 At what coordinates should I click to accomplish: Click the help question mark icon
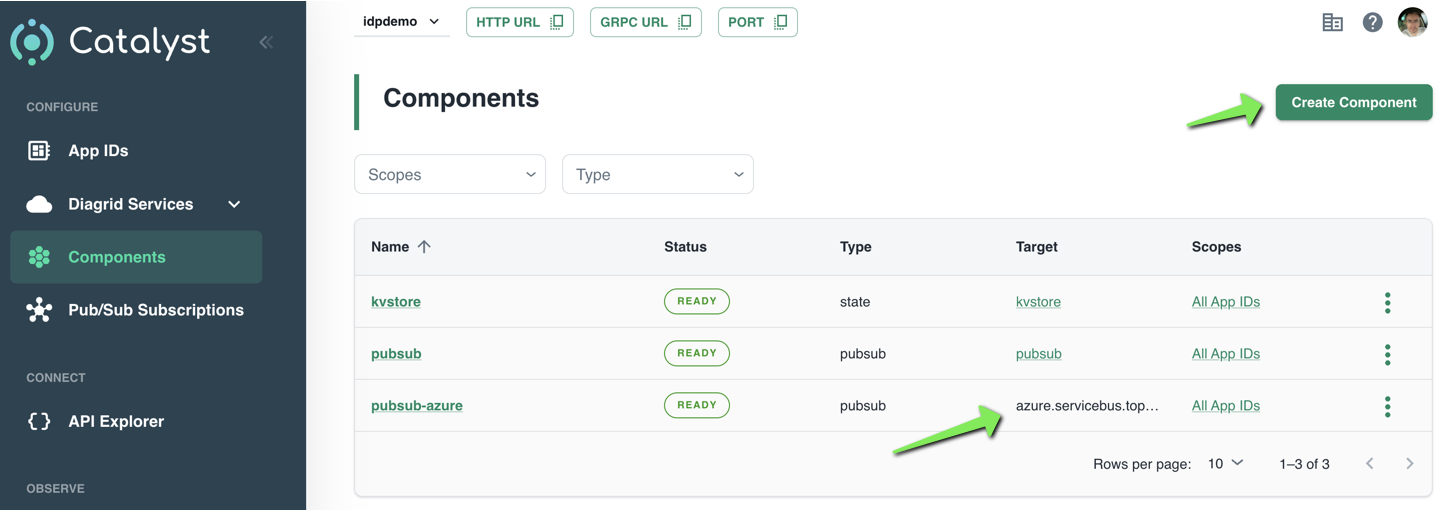[x=1372, y=22]
